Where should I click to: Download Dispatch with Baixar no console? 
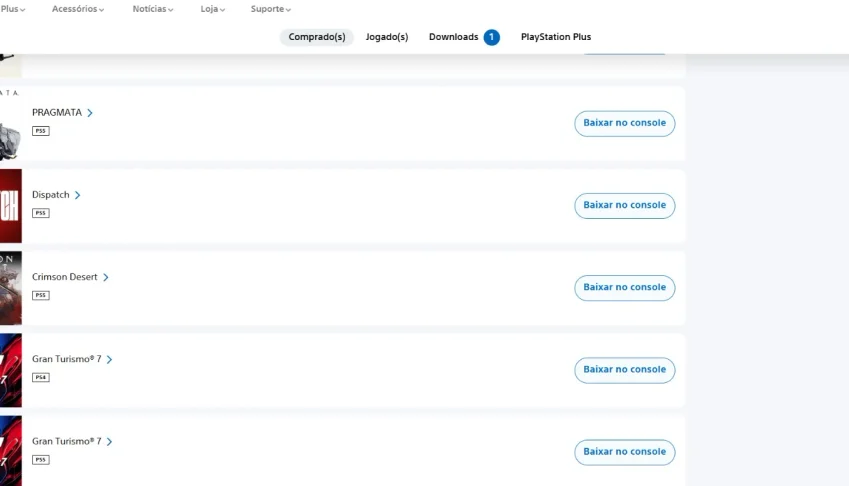tap(624, 206)
